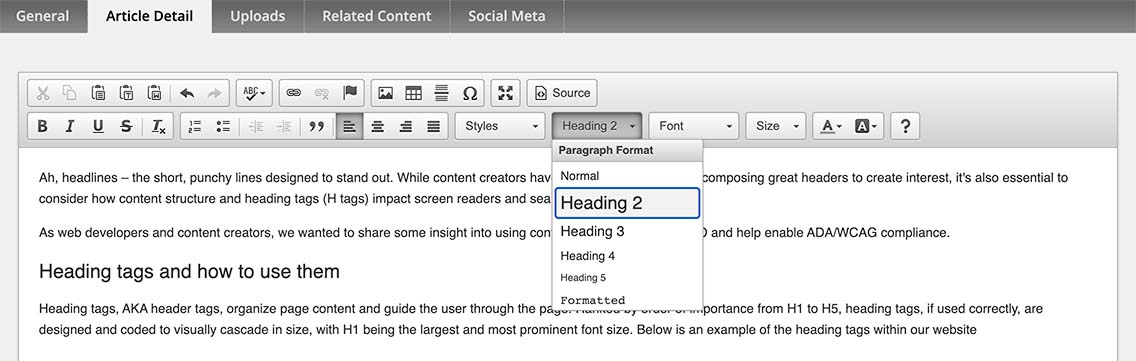Choose Heading 3 paragraph format
This screenshot has height=361, width=1136.
(x=627, y=231)
